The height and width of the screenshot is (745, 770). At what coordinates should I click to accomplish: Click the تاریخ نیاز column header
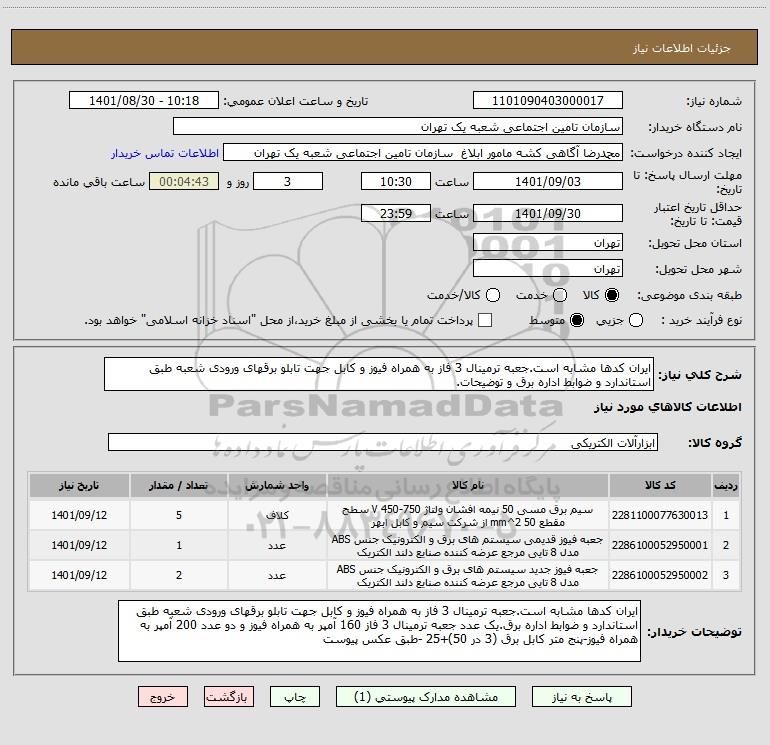point(79,485)
